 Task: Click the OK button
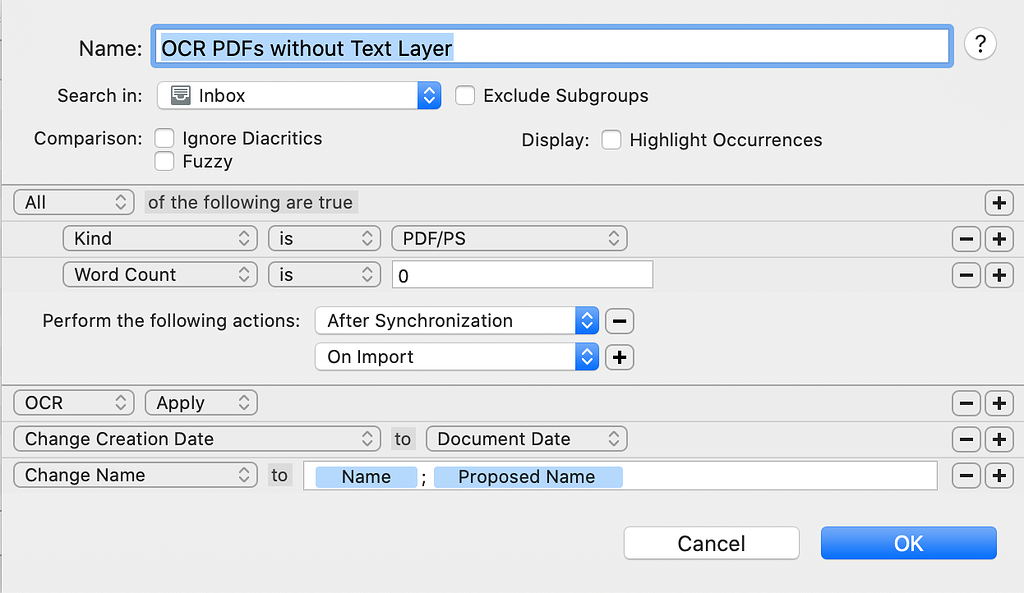click(907, 543)
